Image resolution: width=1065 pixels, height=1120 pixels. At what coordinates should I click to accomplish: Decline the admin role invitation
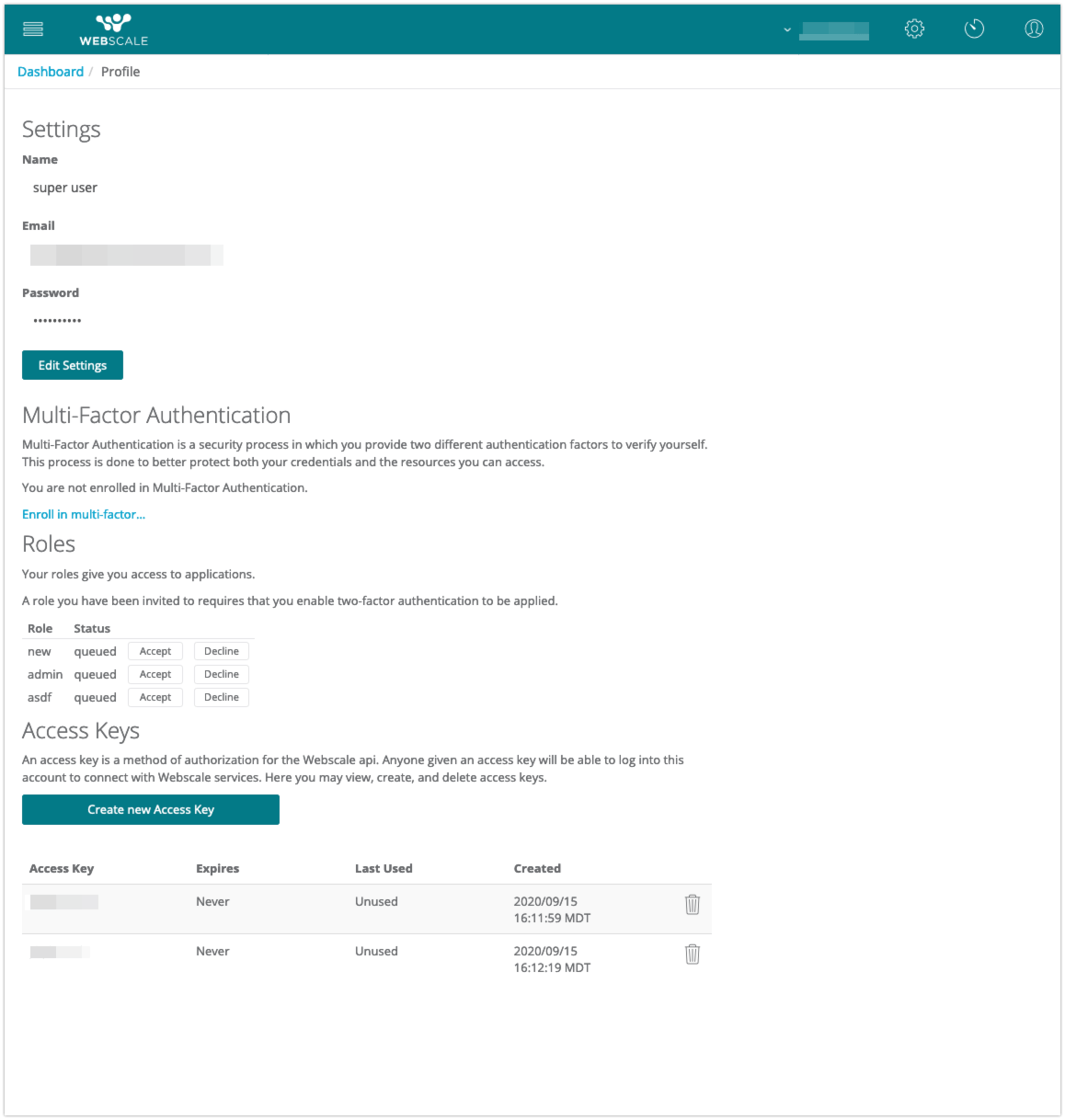point(222,674)
